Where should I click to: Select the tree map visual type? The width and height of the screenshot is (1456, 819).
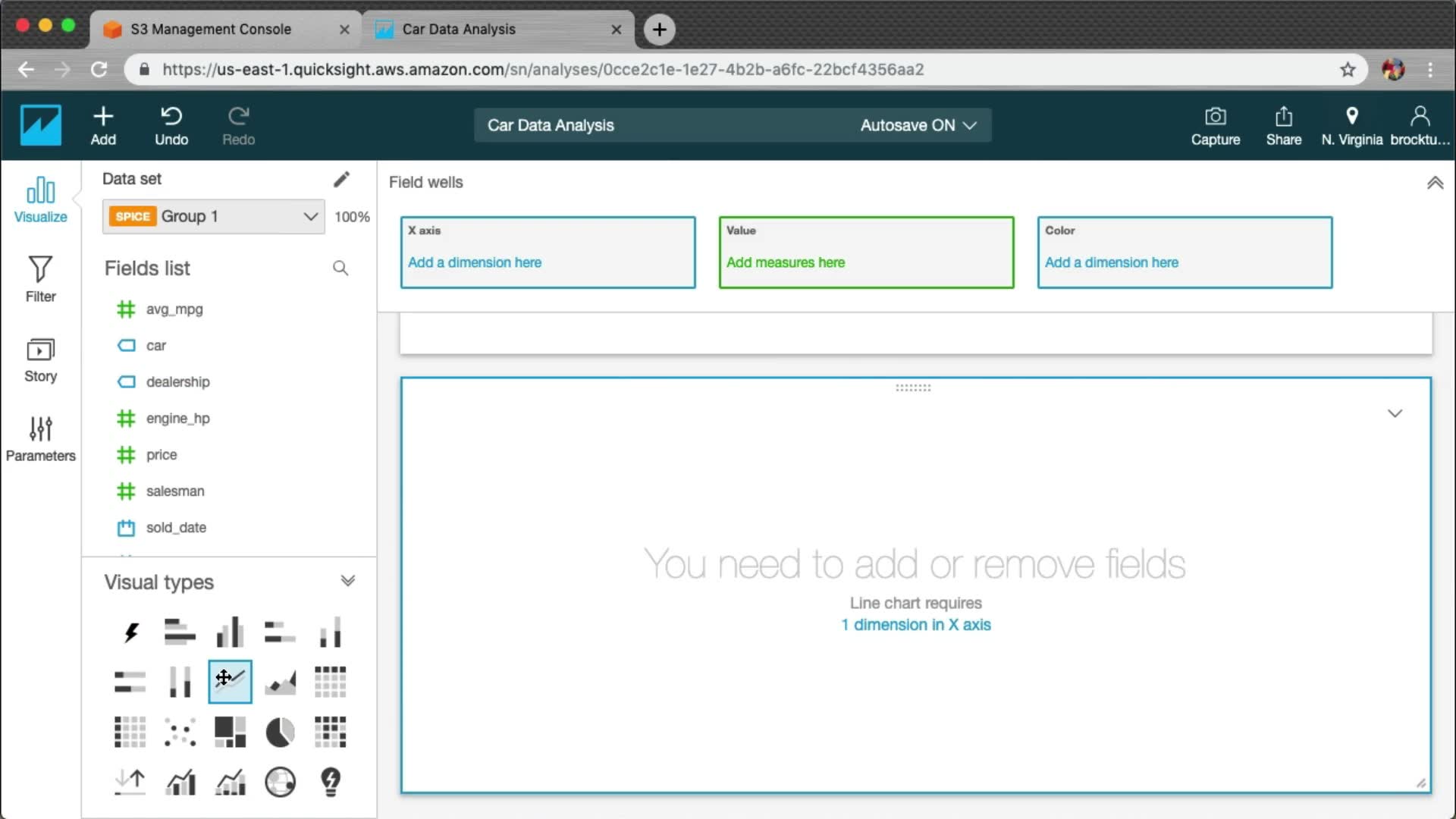[230, 733]
